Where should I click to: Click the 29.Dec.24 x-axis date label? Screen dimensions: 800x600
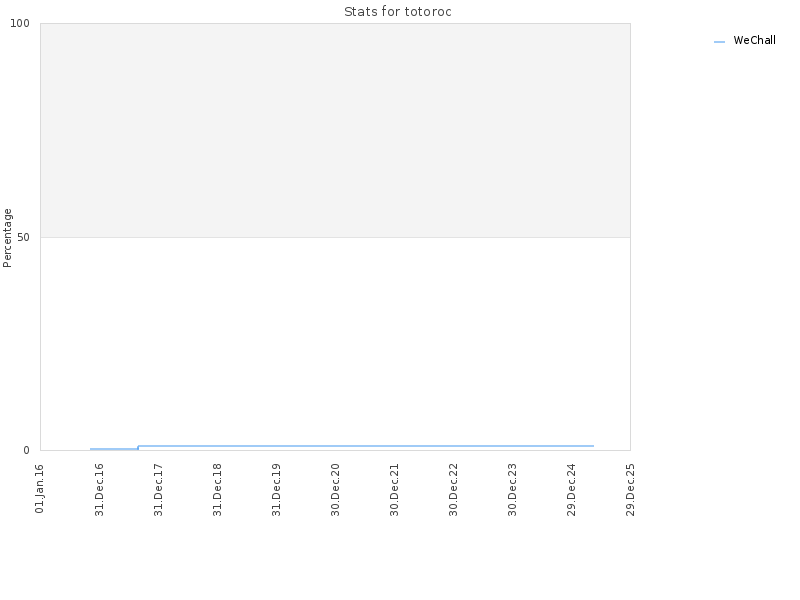pos(571,490)
